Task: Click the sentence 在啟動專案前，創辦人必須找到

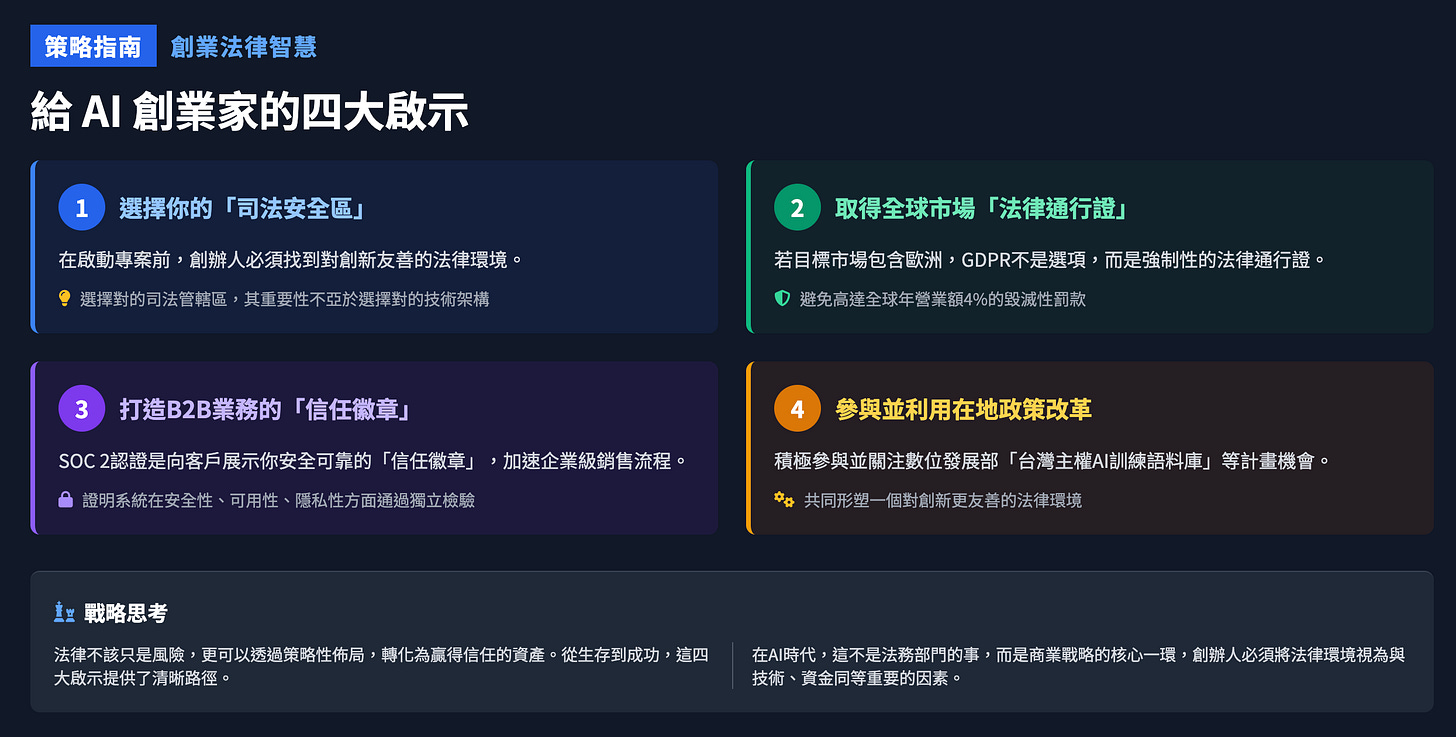Action: point(291,260)
